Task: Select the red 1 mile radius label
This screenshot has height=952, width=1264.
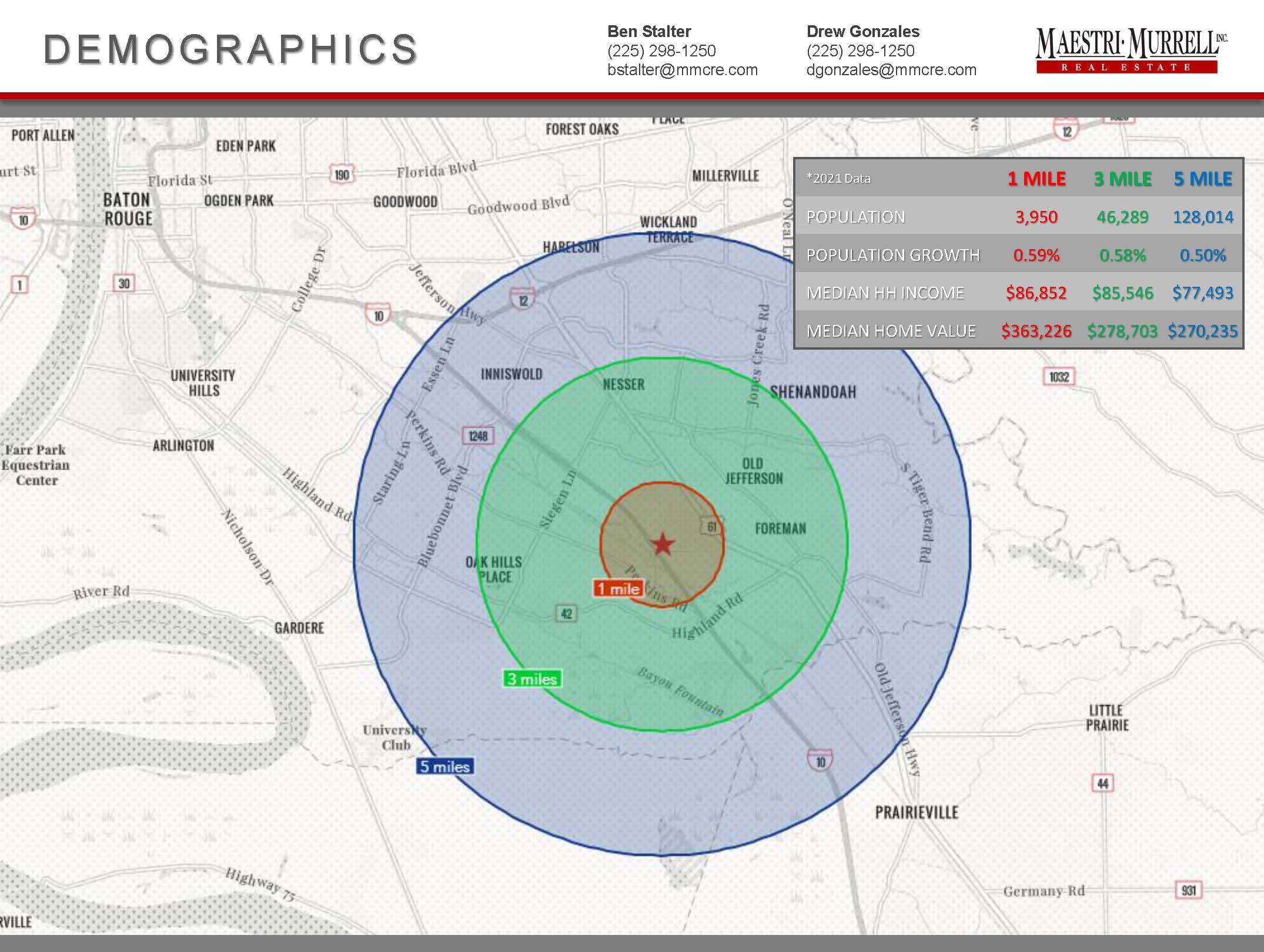Action: click(618, 588)
